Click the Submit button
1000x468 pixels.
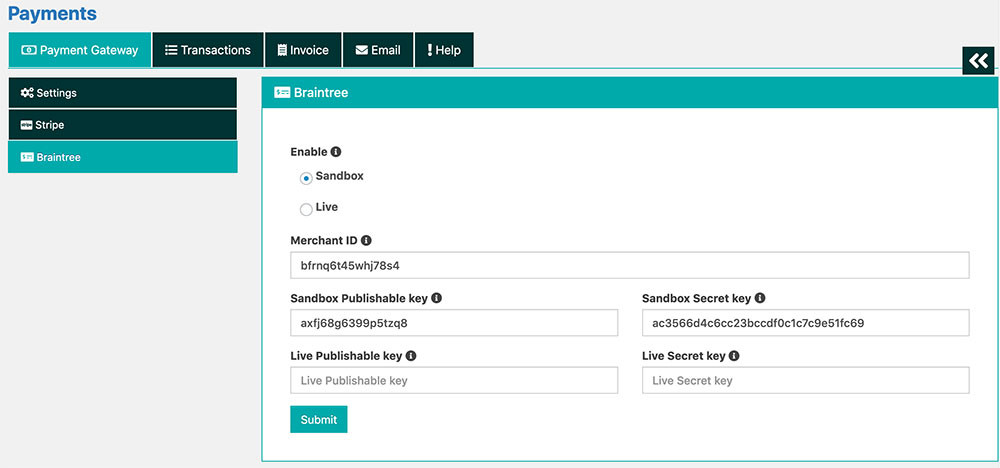tap(319, 420)
